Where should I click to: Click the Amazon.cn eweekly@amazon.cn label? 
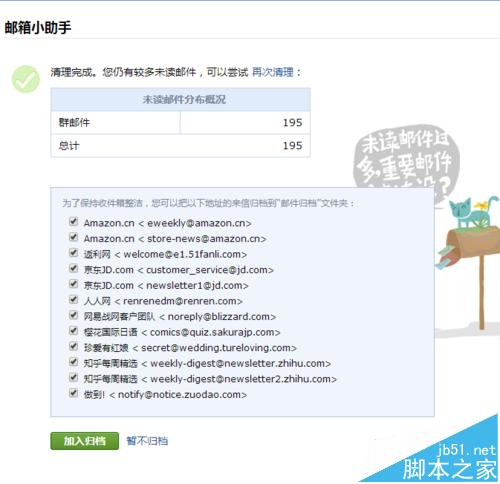pyautogui.click(x=167, y=223)
